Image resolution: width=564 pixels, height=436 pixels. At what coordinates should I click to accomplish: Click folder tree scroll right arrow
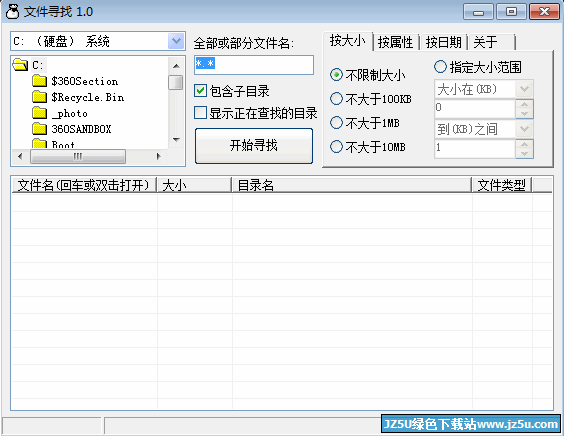tap(159, 156)
